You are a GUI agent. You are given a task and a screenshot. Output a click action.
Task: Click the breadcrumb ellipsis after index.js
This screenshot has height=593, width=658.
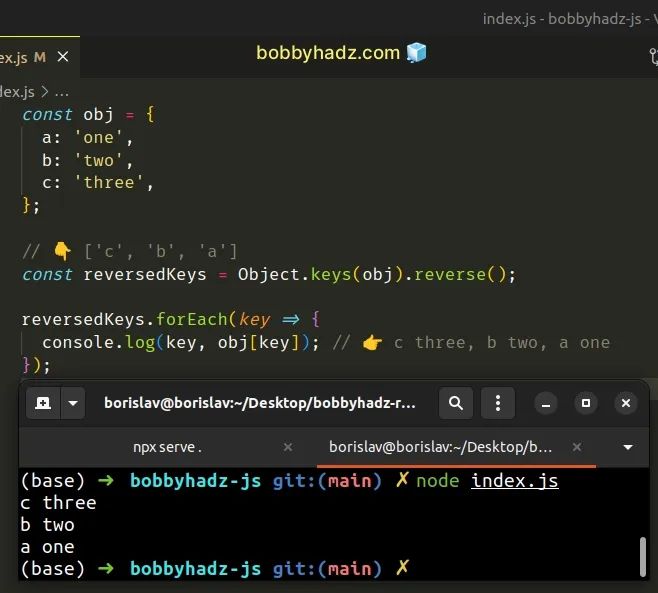62,92
